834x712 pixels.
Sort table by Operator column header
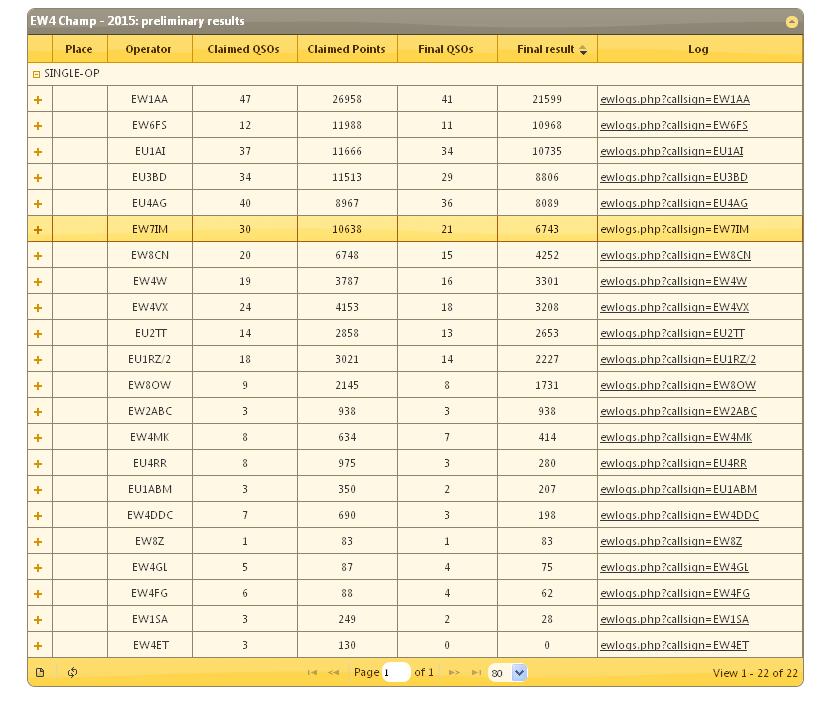coord(148,49)
